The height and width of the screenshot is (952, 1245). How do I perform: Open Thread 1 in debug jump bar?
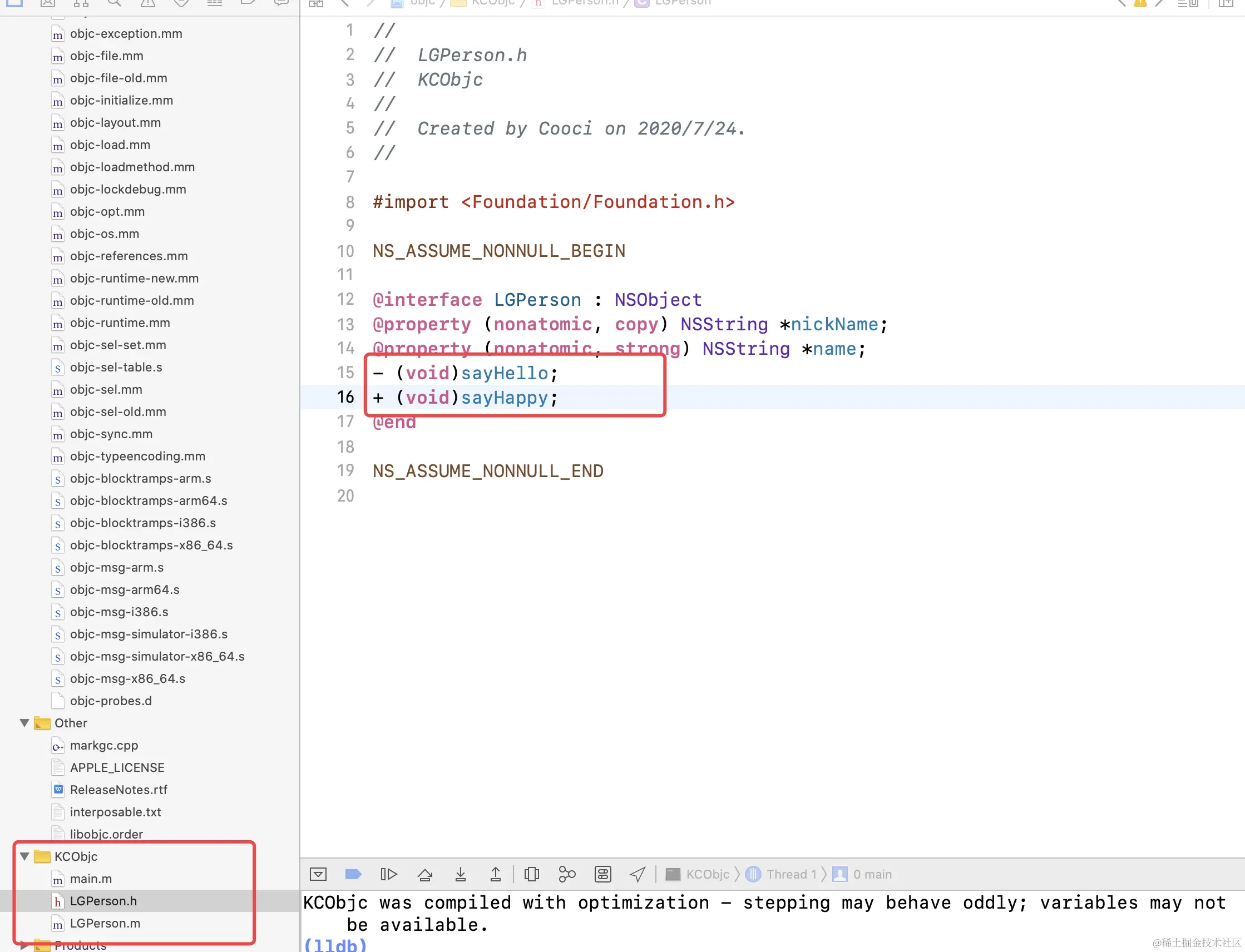point(791,874)
